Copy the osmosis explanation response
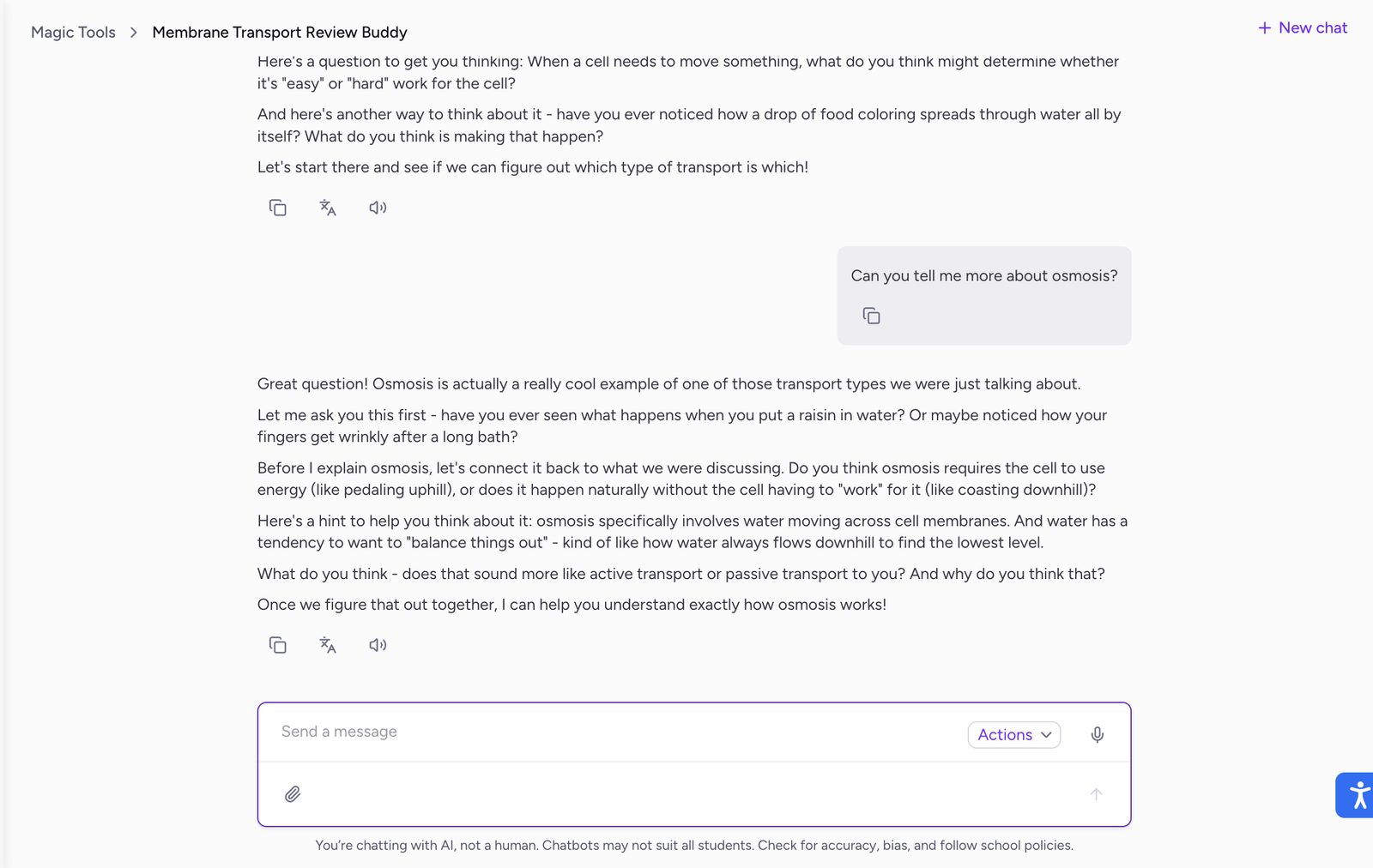Viewport: 1373px width, 868px height. pos(277,645)
